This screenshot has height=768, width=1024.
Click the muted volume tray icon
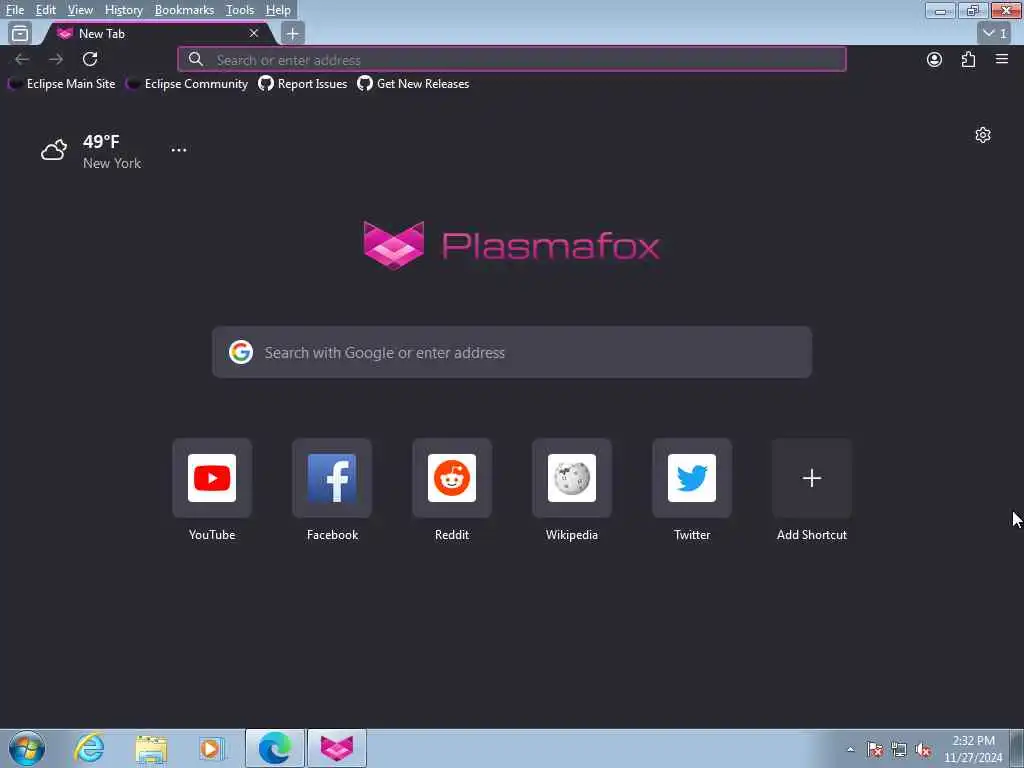tap(923, 750)
